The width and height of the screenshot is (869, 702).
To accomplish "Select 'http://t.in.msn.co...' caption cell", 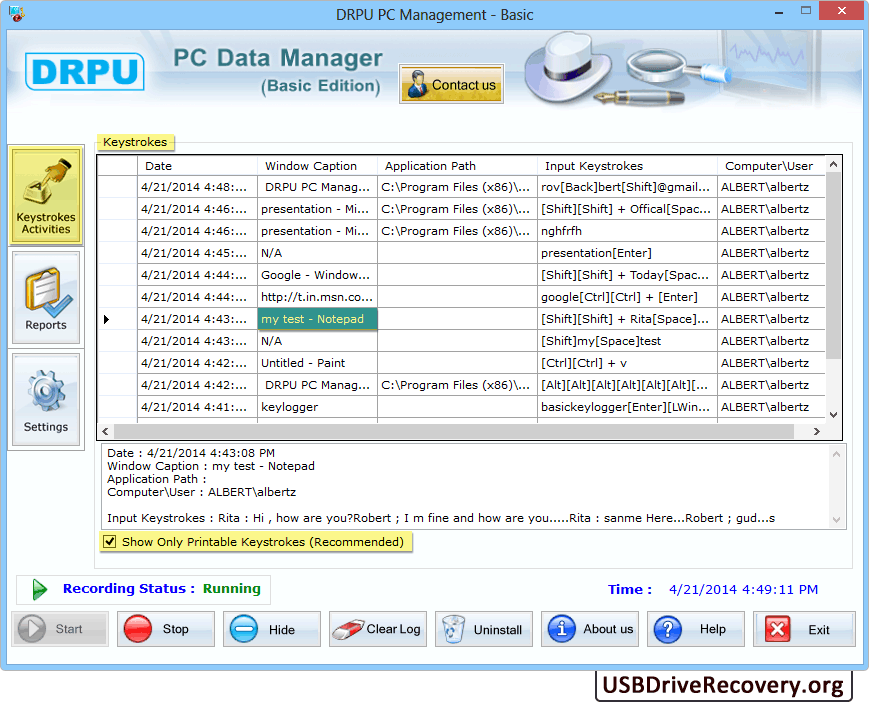I will 317,297.
